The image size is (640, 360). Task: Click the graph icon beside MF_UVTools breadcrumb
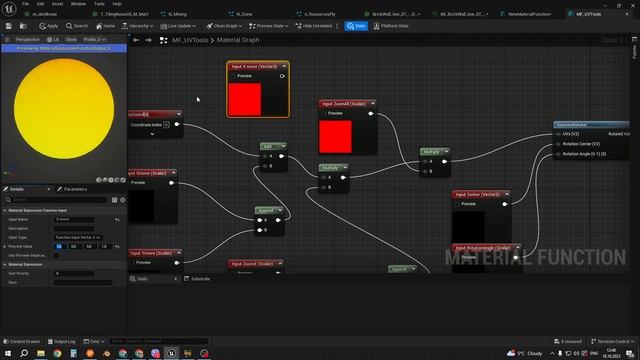tap(164, 40)
